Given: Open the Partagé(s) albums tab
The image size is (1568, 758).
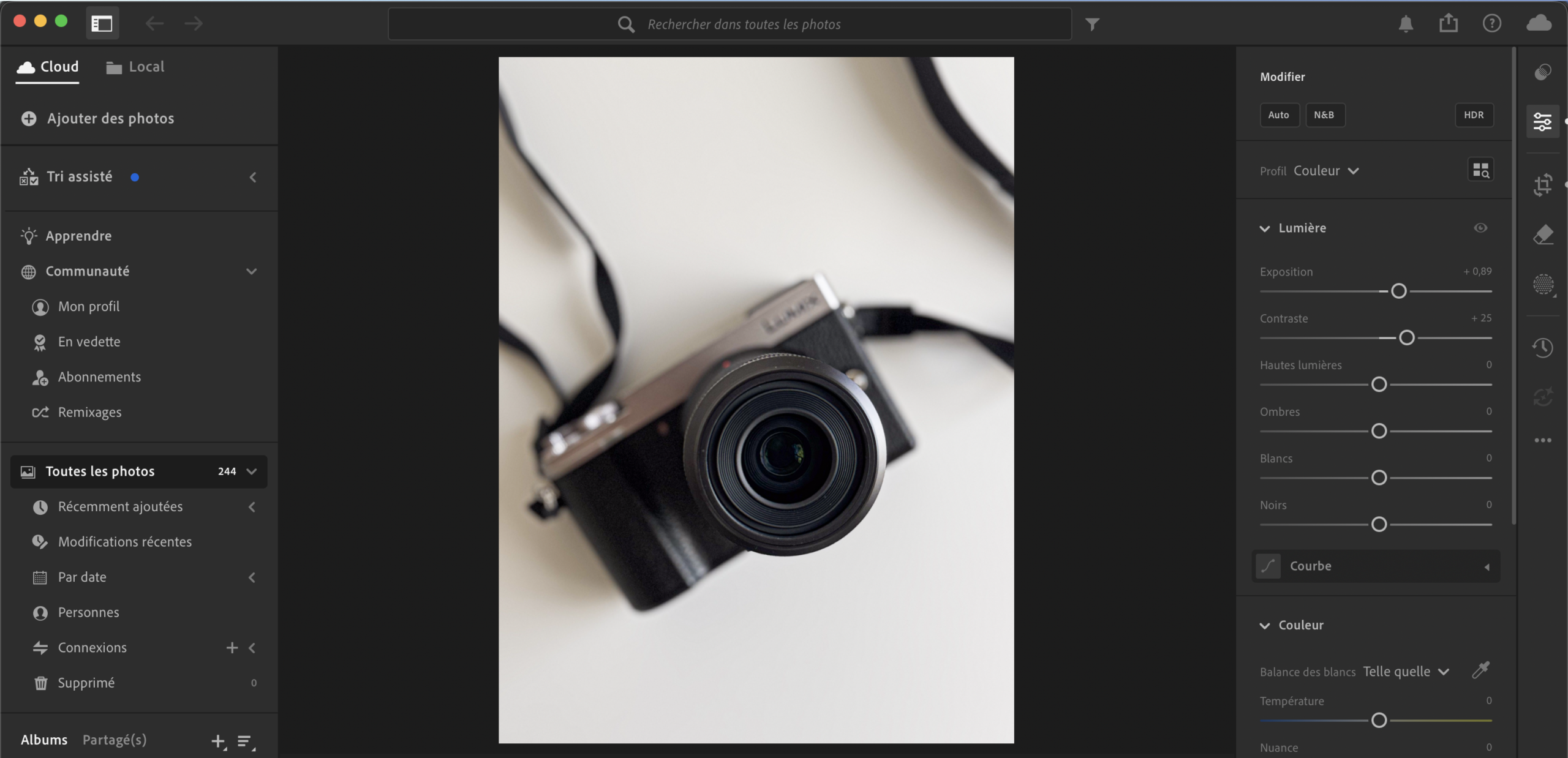Looking at the screenshot, I should point(114,739).
